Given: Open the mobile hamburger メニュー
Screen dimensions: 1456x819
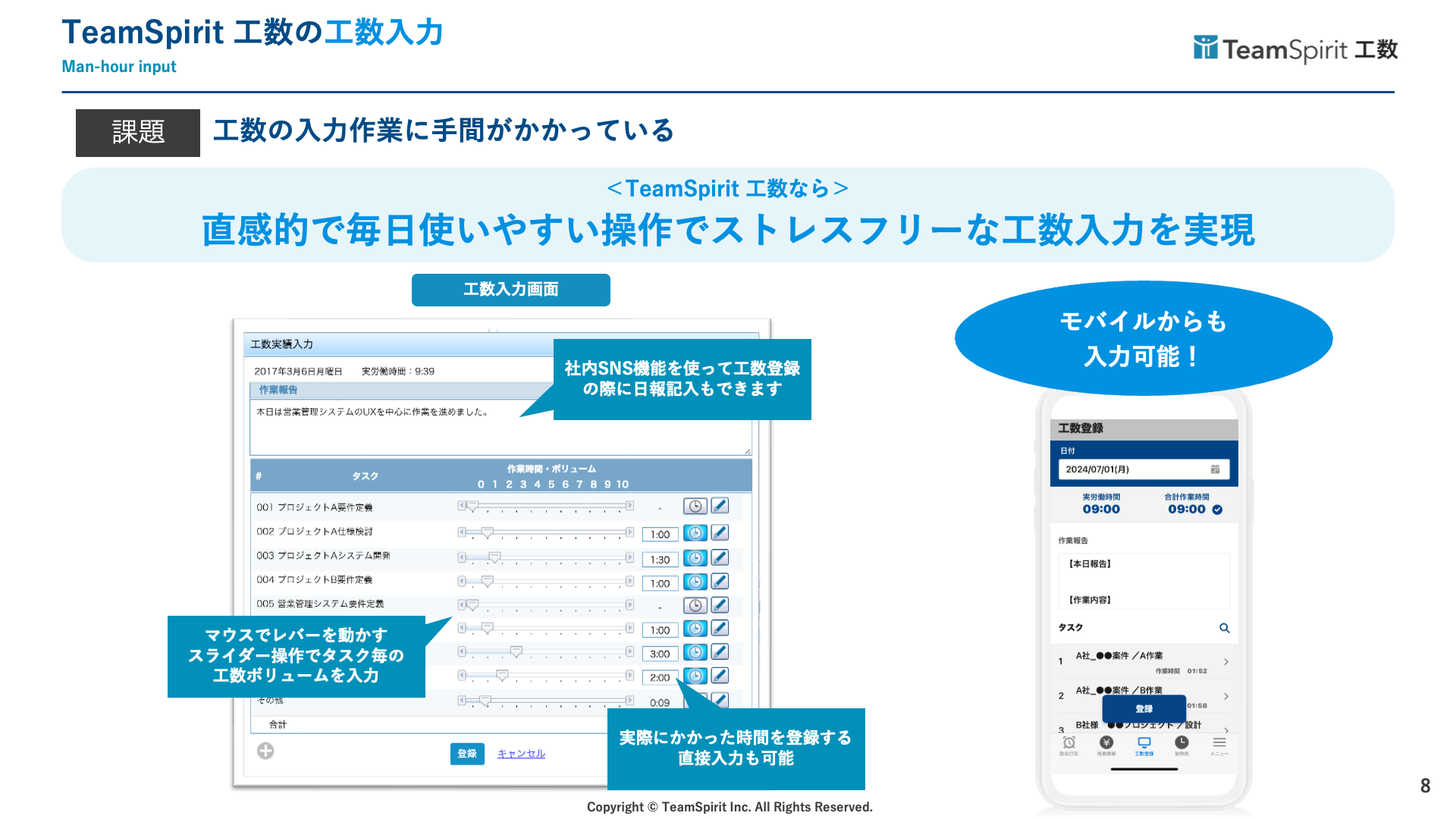Looking at the screenshot, I should pyautogui.click(x=1219, y=743).
